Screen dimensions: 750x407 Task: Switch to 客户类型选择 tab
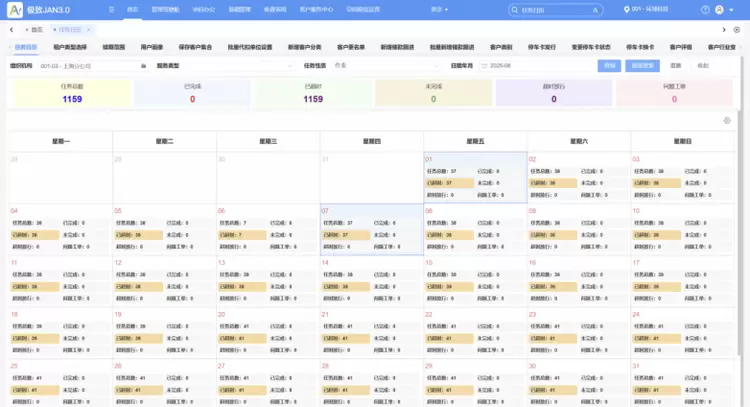(x=69, y=47)
